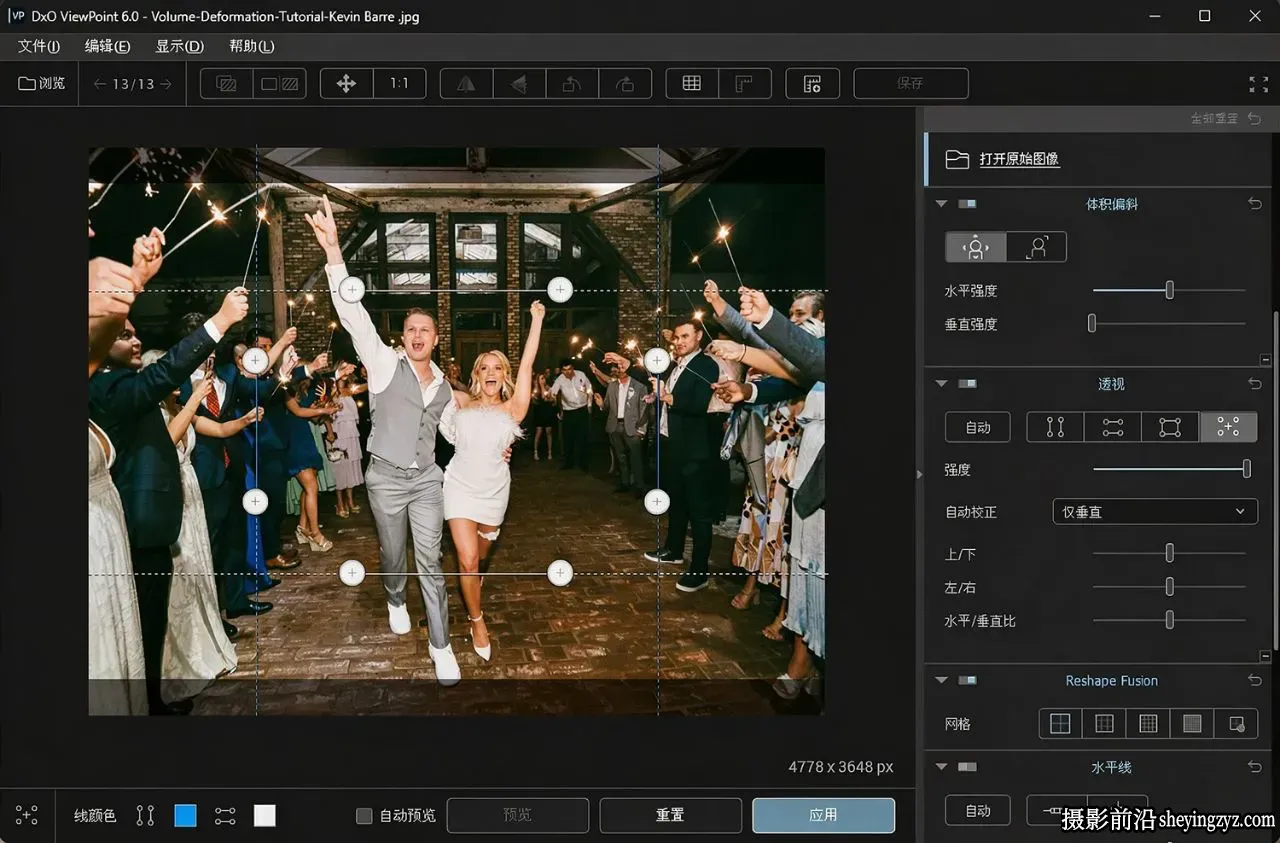Toggle the 透视 panel on/off switch

coord(967,384)
